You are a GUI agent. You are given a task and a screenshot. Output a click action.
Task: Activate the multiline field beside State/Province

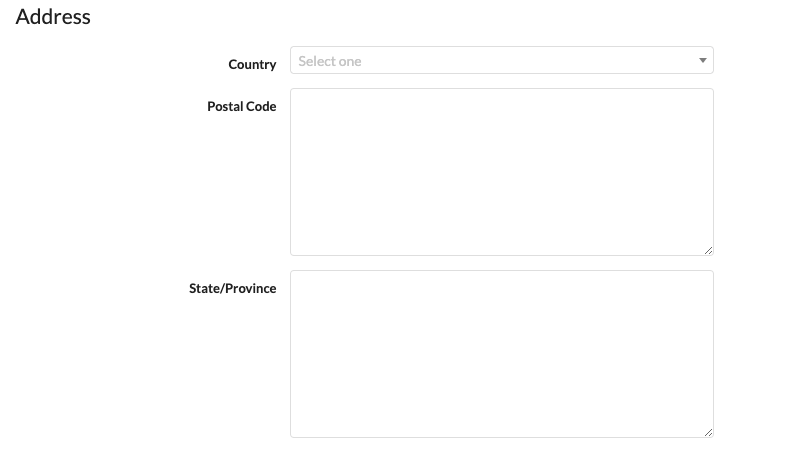tap(501, 354)
